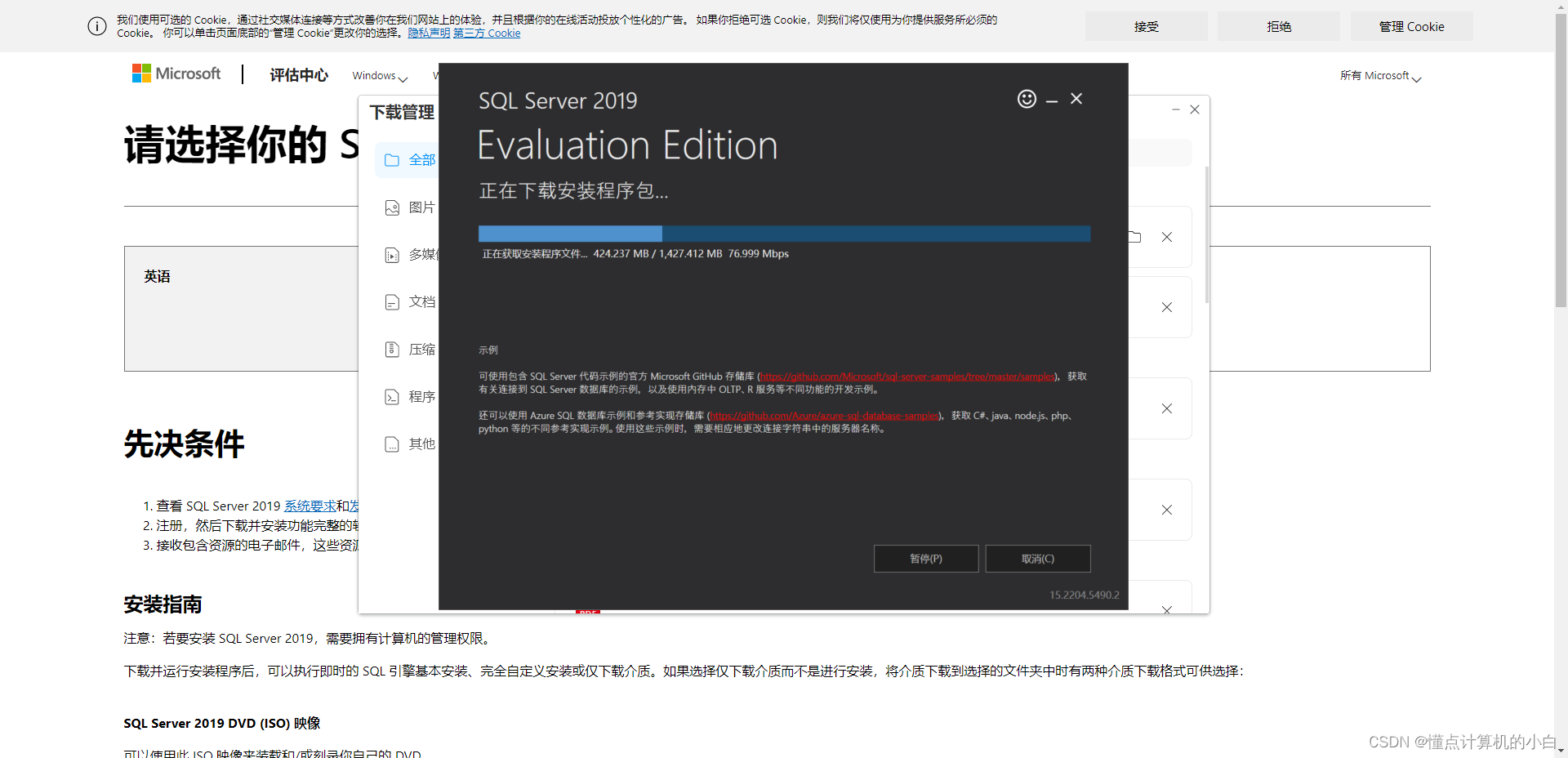Click the smiley feedback icon in installer
Image resolution: width=1568 pixels, height=758 pixels.
pos(1027,99)
